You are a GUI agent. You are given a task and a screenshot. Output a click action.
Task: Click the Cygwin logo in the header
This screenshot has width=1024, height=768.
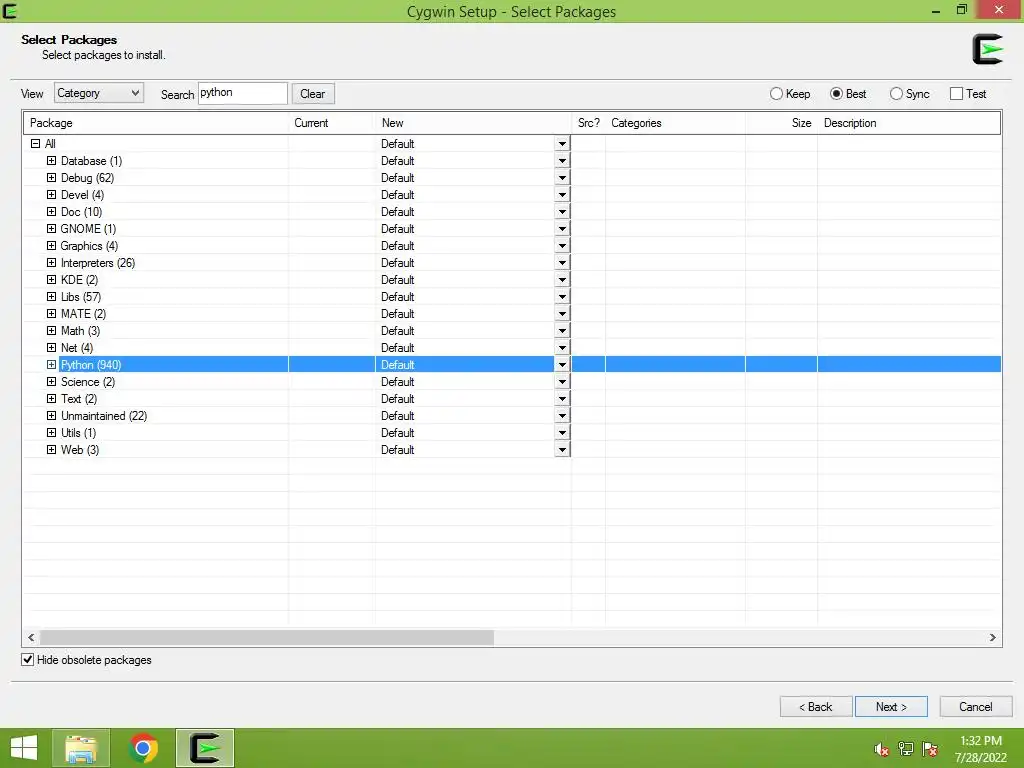point(987,49)
